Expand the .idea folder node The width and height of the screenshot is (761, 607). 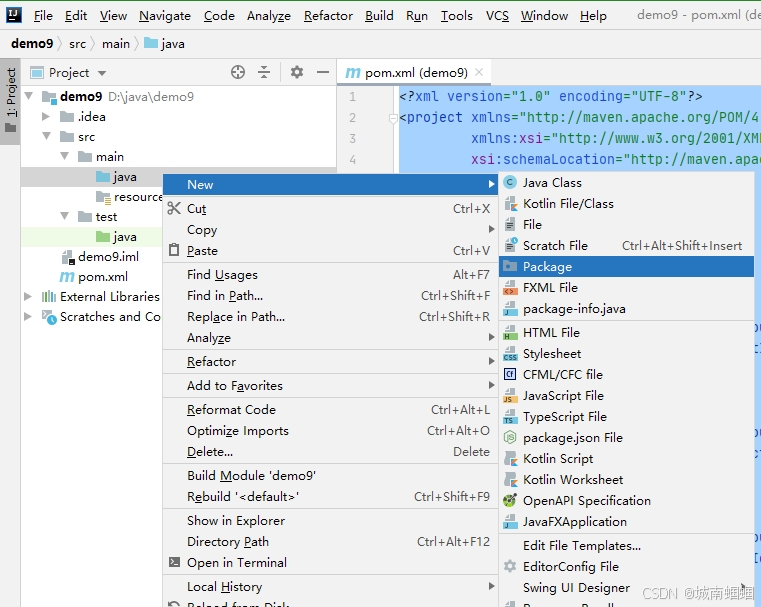tap(46, 116)
